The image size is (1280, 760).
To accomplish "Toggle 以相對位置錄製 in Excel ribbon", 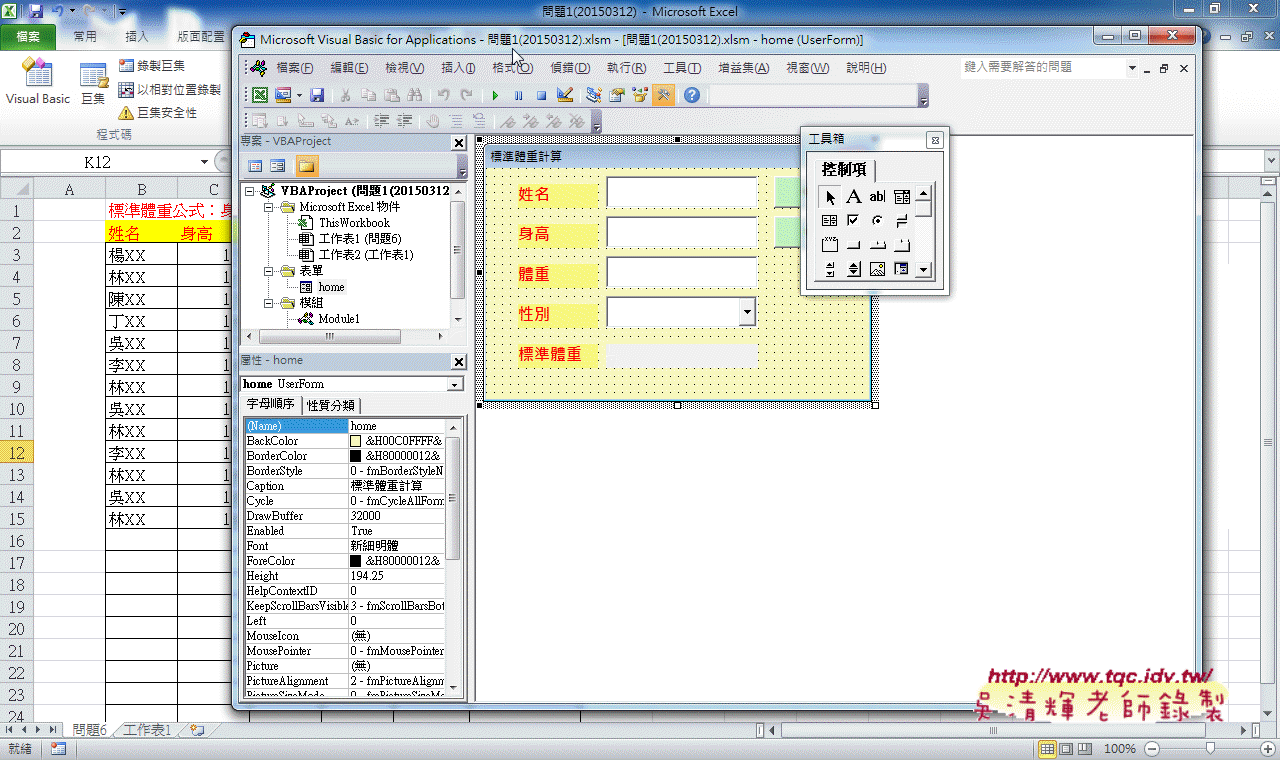I will (169, 89).
